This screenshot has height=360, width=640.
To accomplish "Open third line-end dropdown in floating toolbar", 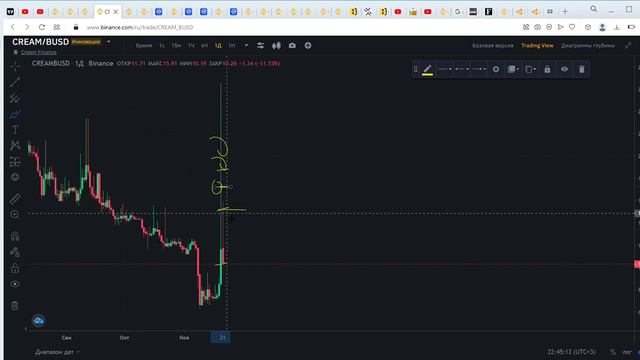I will tap(479, 69).
